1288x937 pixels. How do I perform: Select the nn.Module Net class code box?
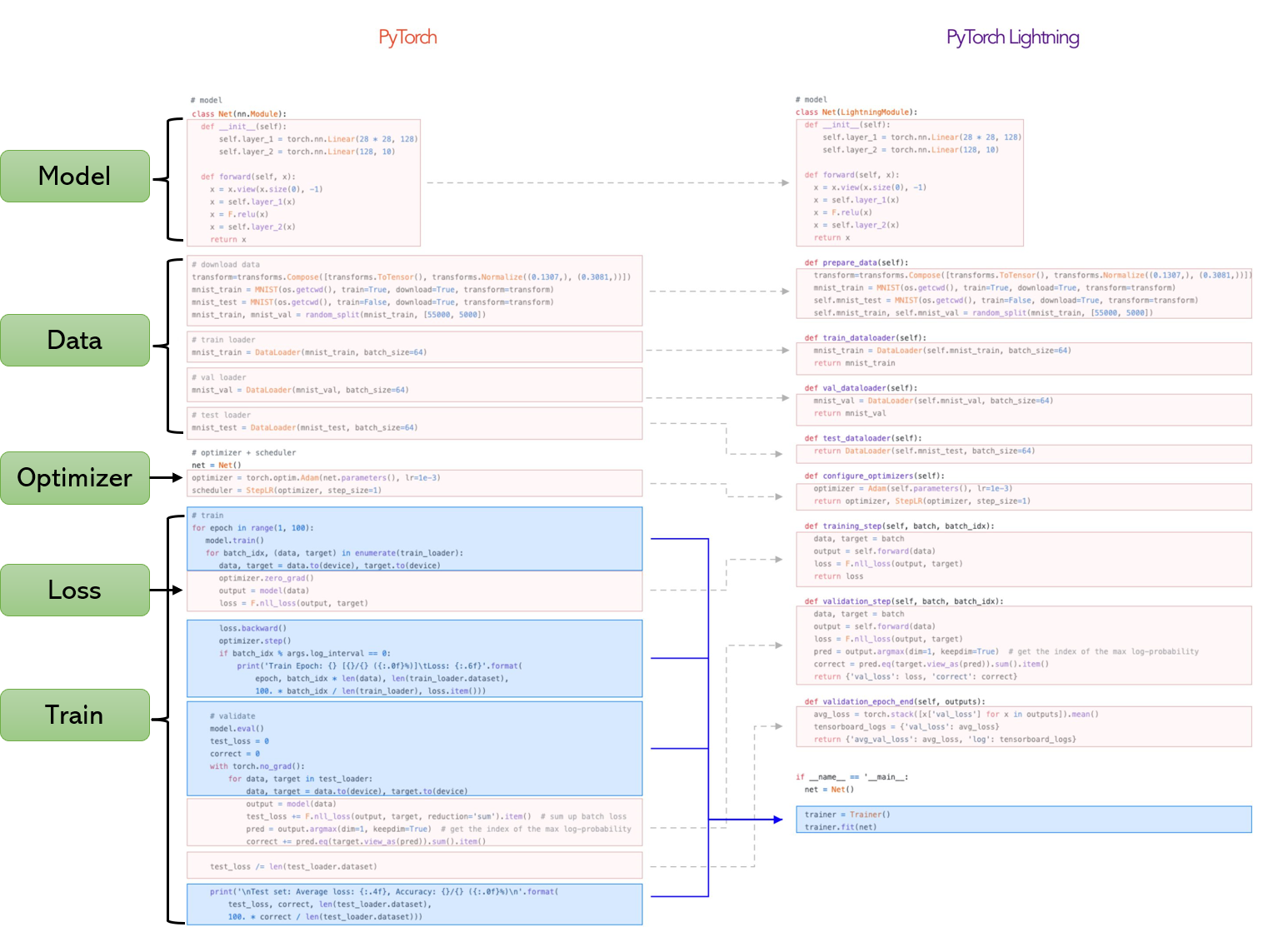(x=303, y=183)
